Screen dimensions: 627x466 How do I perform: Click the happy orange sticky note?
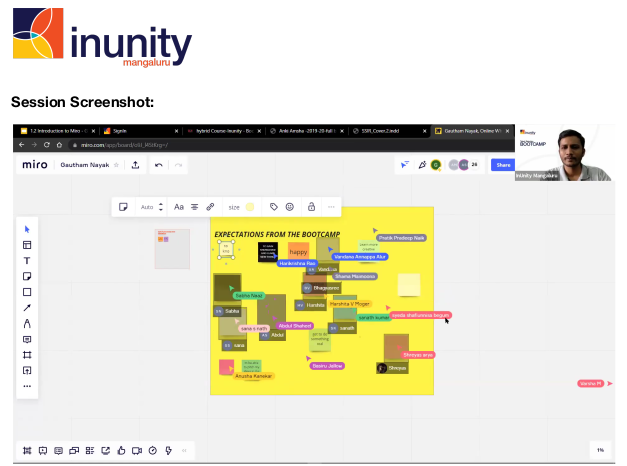point(298,252)
